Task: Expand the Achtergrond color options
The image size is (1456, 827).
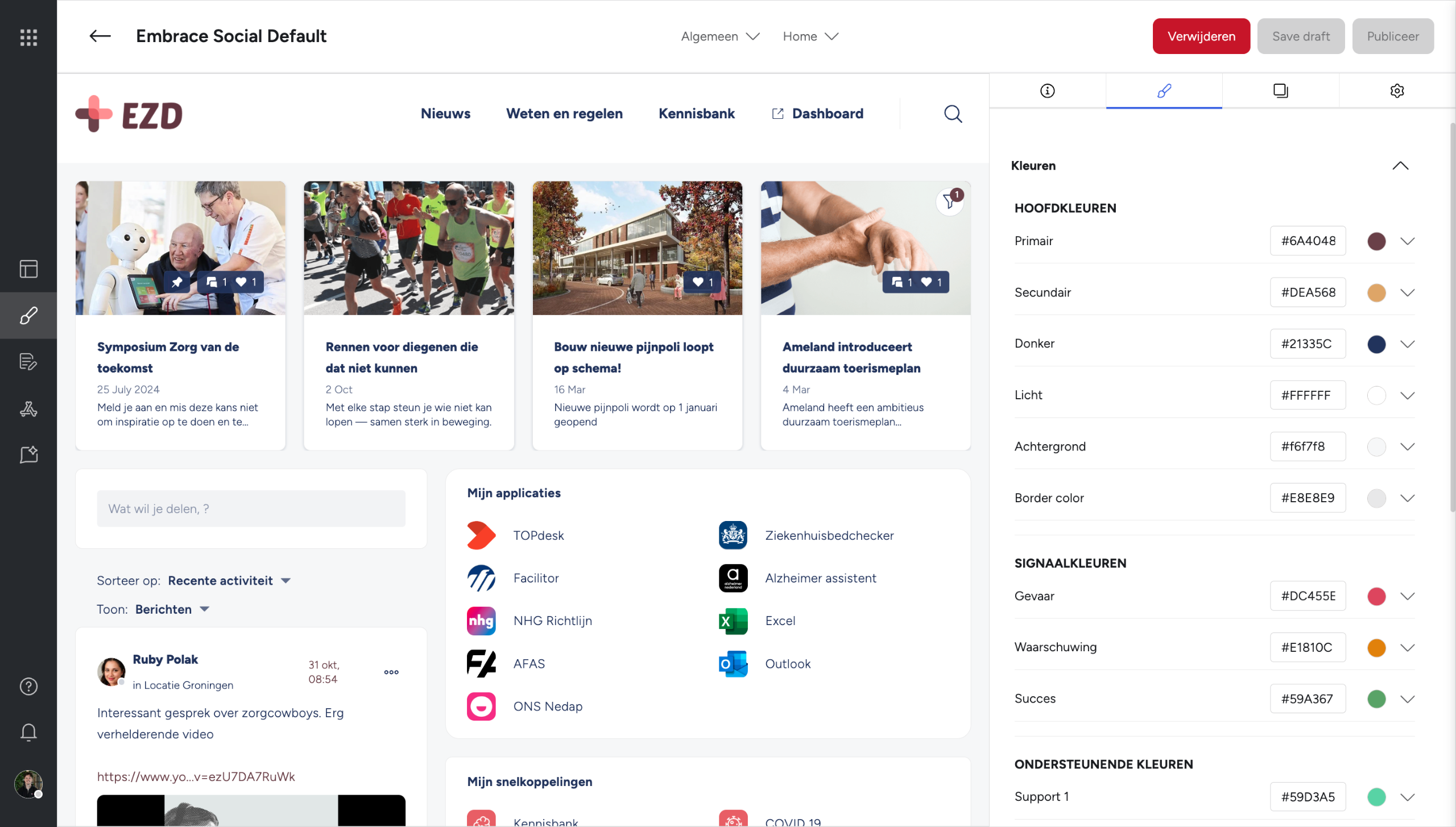Action: [1408, 446]
